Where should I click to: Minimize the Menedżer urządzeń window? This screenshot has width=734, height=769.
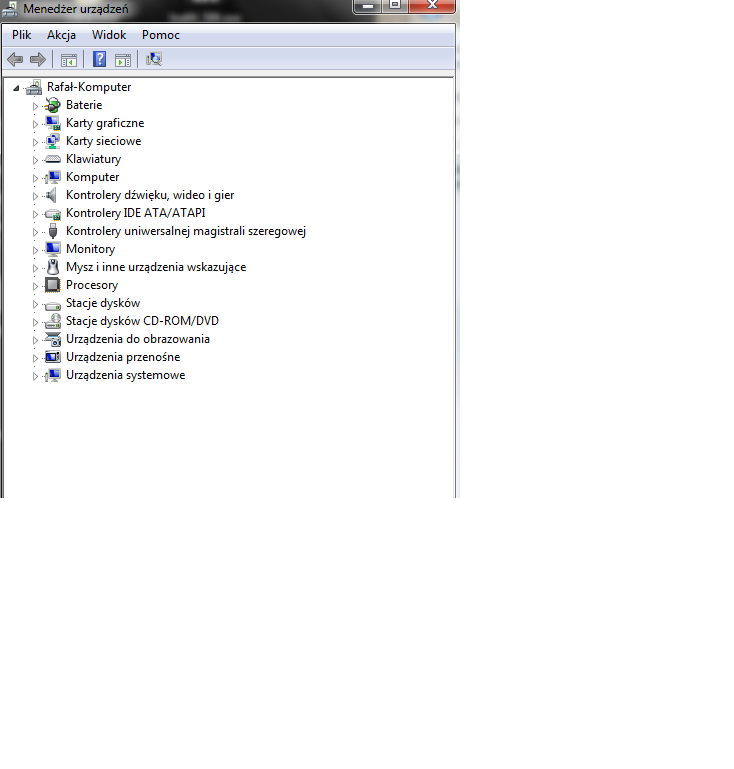point(367,6)
